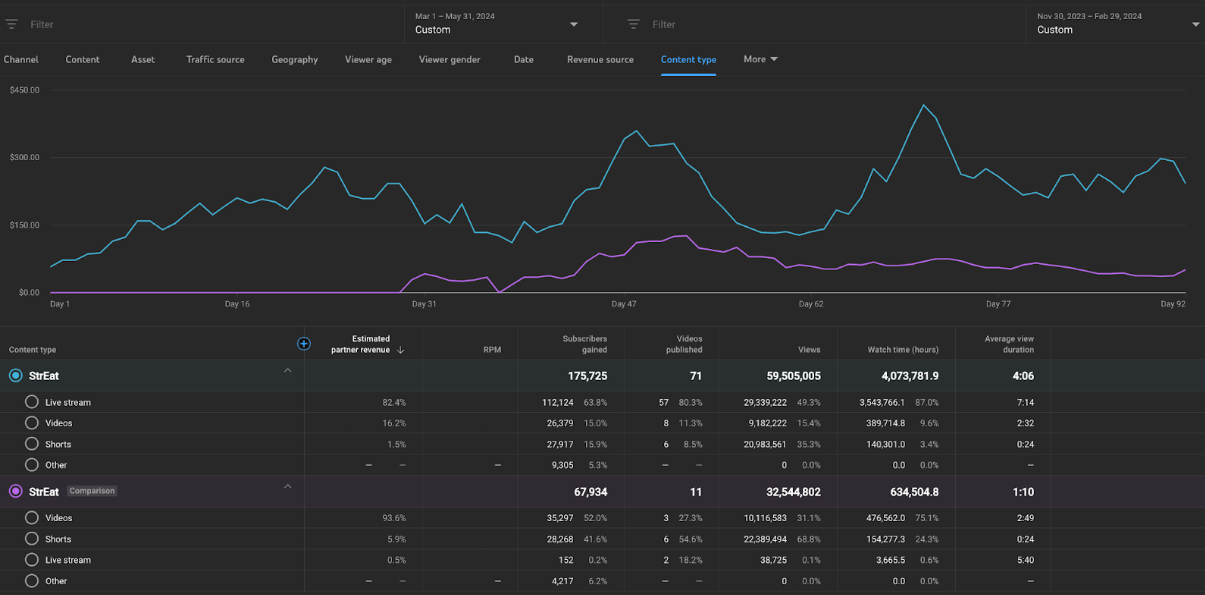Click the blue plus add metric icon
This screenshot has width=1205, height=595.
(x=304, y=344)
